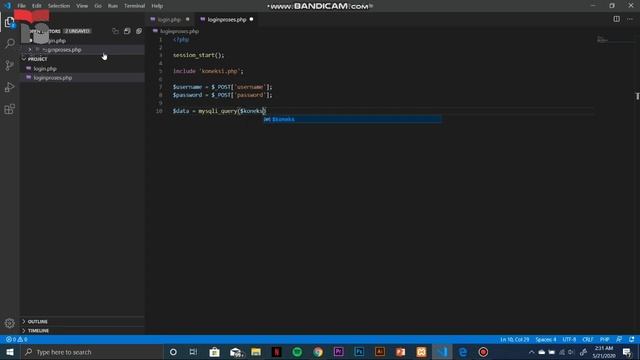Open the Run menu
The image size is (640, 360).
click(x=113, y=6)
